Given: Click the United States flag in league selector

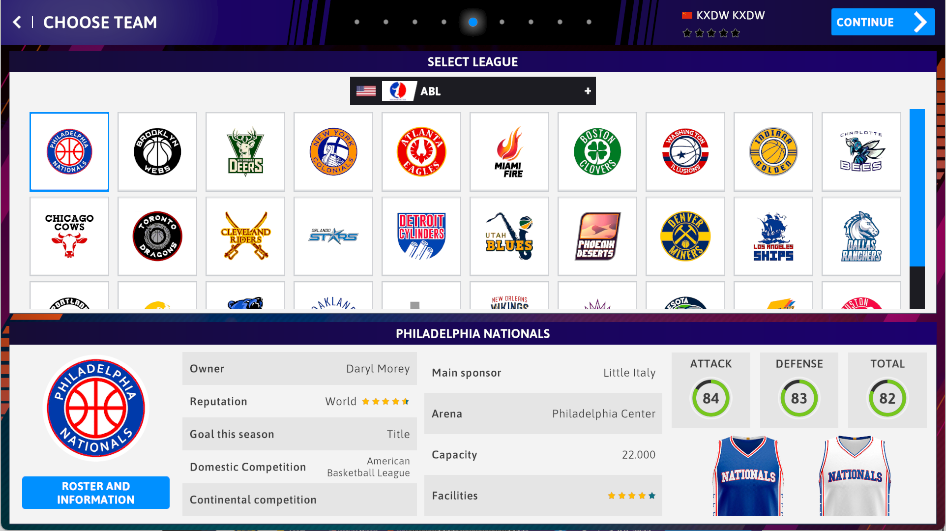Looking at the screenshot, I should (366, 91).
